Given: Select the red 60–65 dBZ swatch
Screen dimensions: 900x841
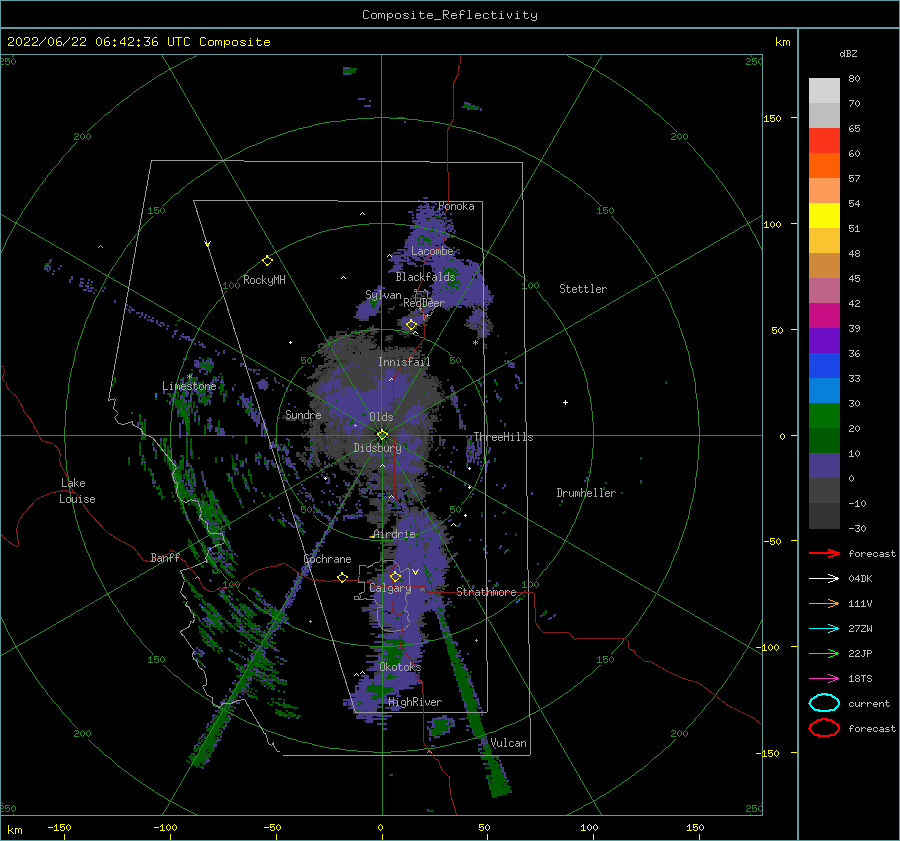Looking at the screenshot, I should point(824,141).
